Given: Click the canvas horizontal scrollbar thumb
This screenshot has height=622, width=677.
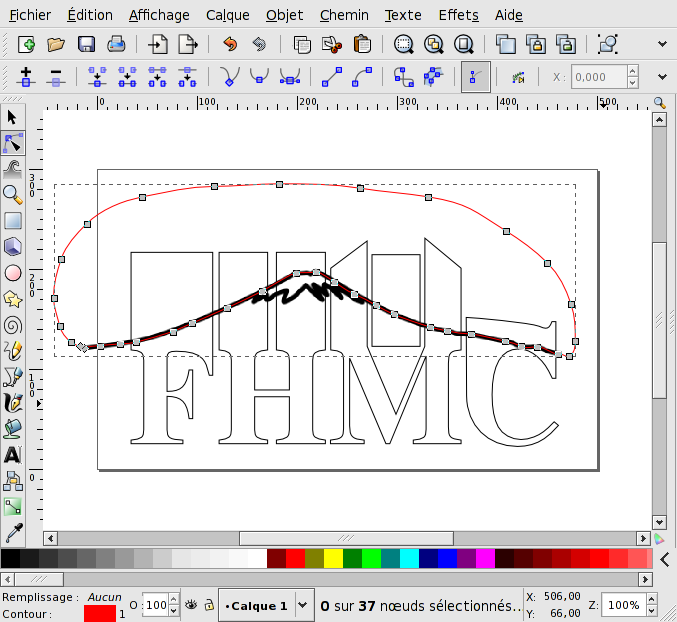Looking at the screenshot, I should tap(346, 538).
